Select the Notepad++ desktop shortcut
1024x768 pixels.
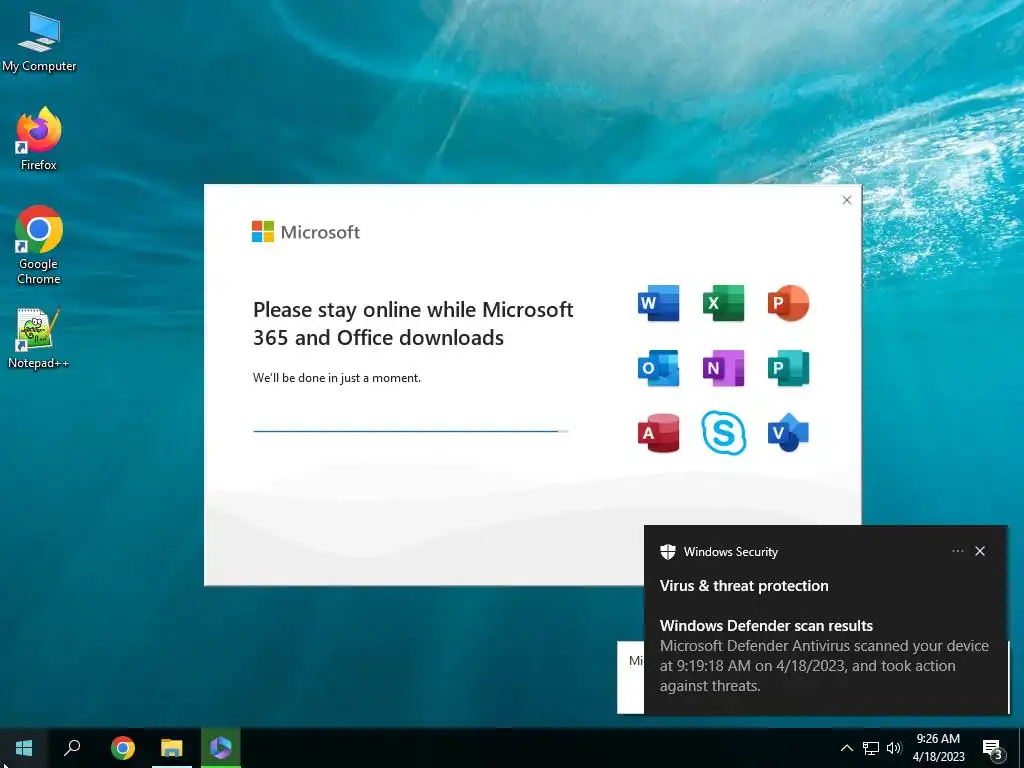click(x=38, y=338)
